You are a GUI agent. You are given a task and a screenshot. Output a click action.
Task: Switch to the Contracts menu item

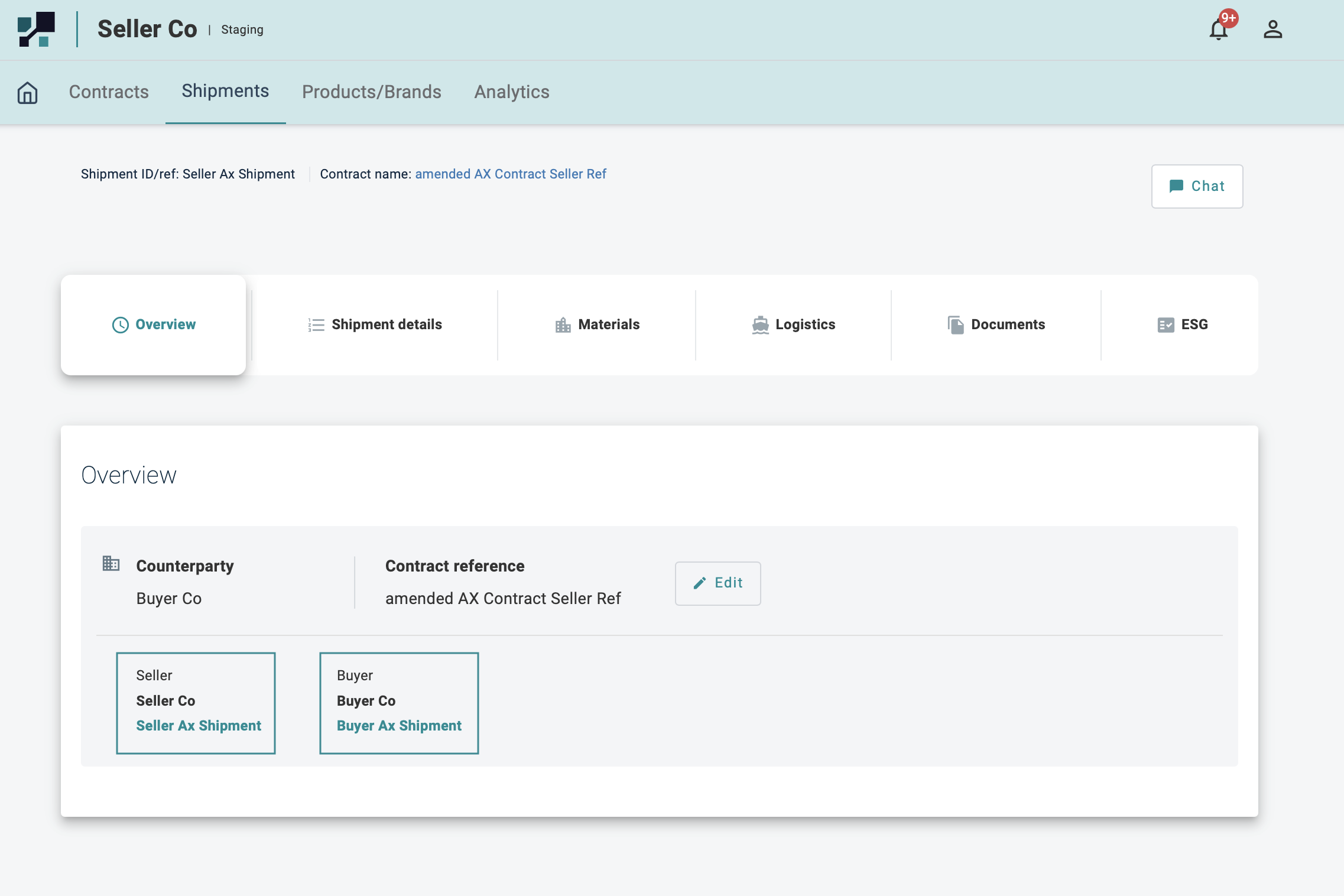[109, 92]
